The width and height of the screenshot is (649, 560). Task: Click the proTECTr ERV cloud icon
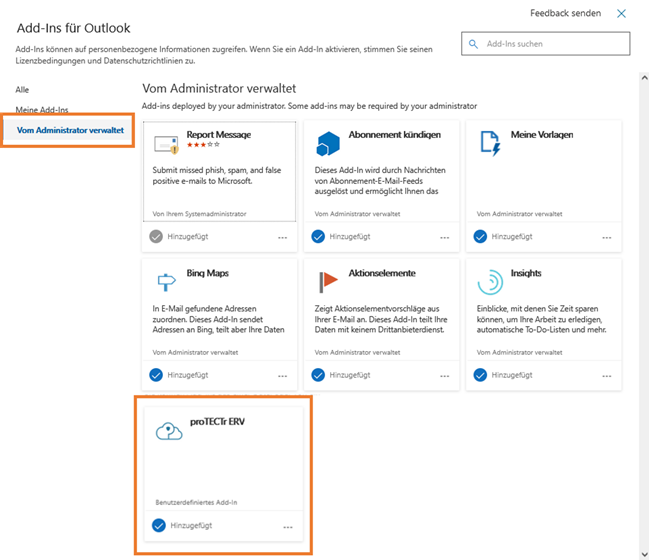[x=168, y=431]
